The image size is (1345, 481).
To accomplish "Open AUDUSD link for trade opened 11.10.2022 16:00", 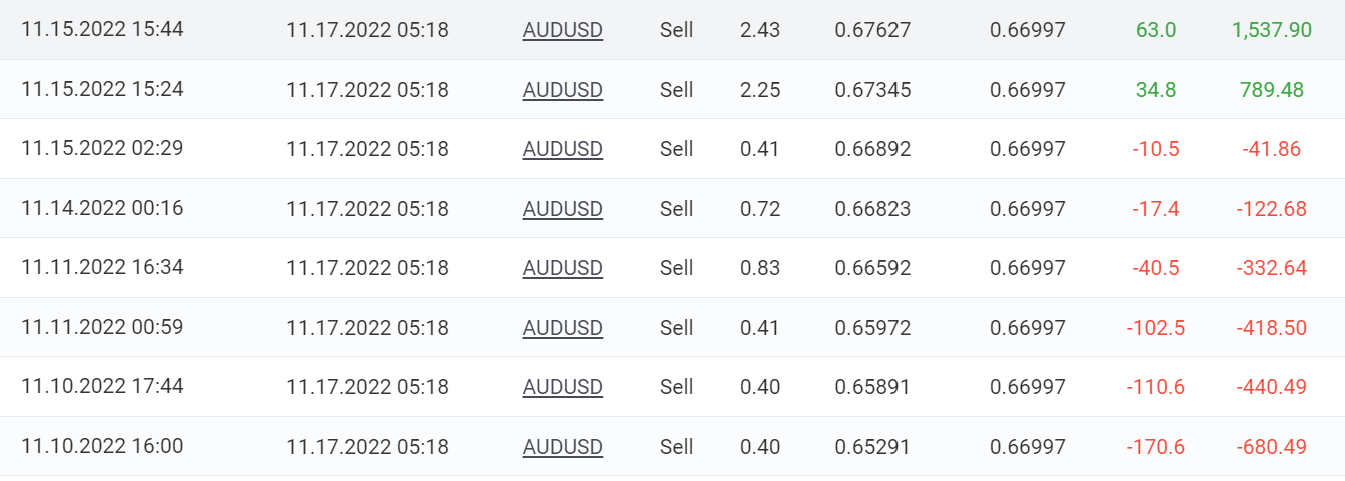I will coord(562,447).
